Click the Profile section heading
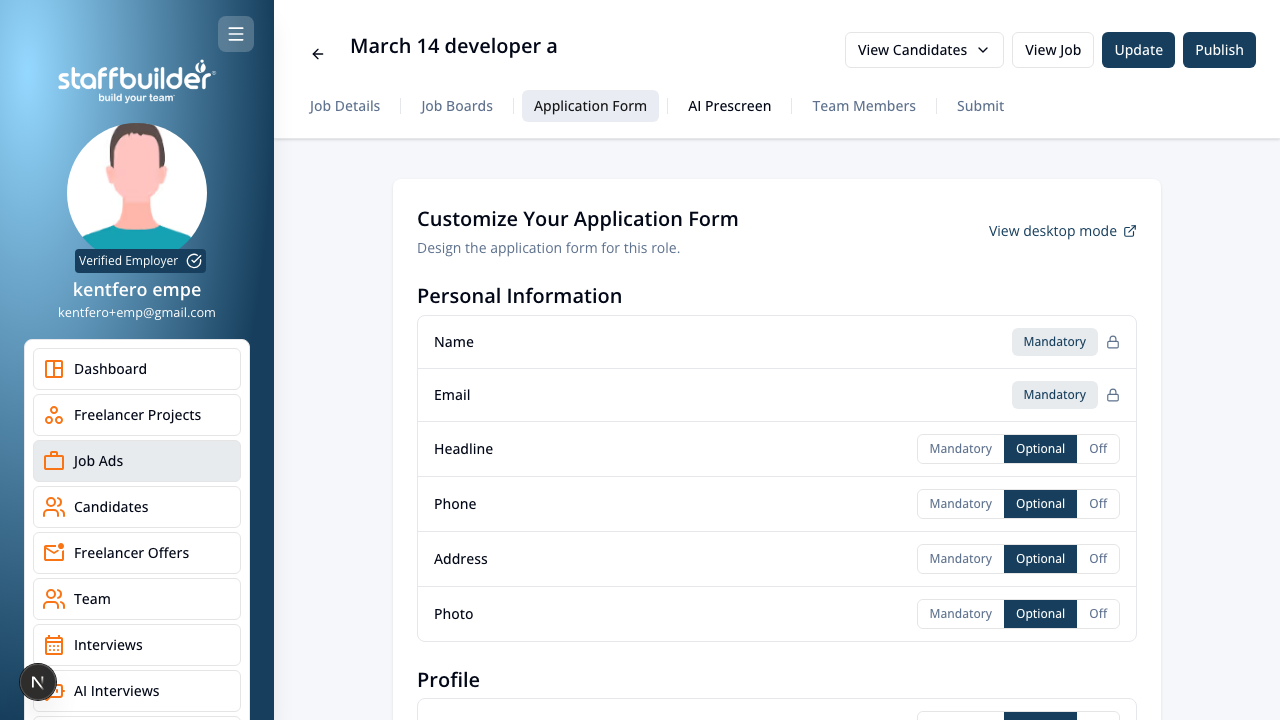 448,680
